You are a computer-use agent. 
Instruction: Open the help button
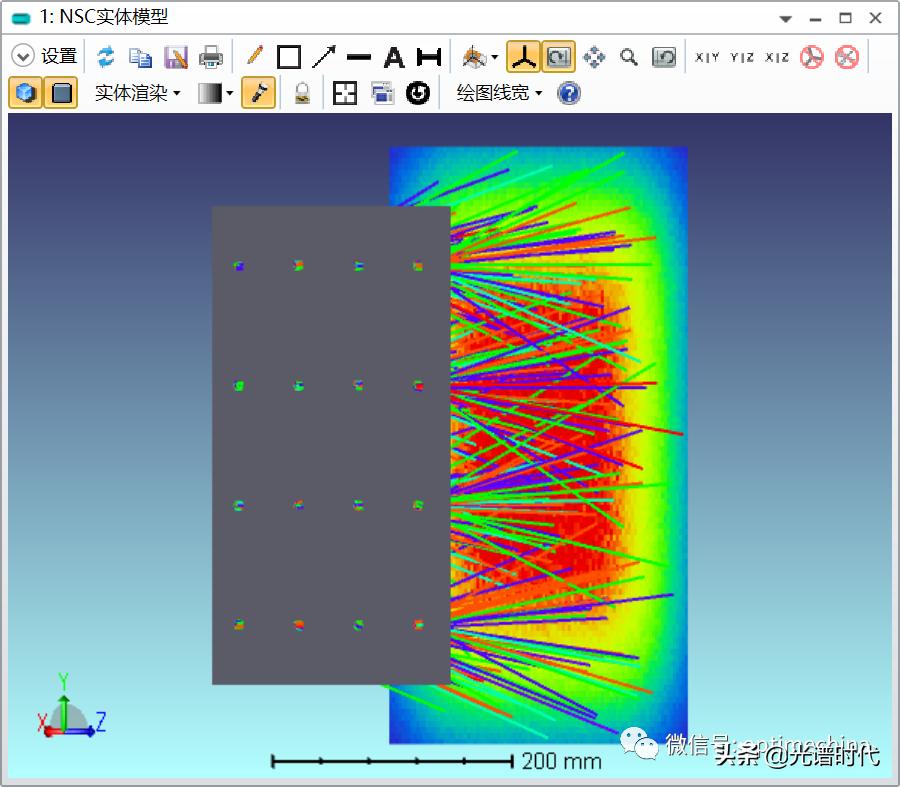click(568, 92)
